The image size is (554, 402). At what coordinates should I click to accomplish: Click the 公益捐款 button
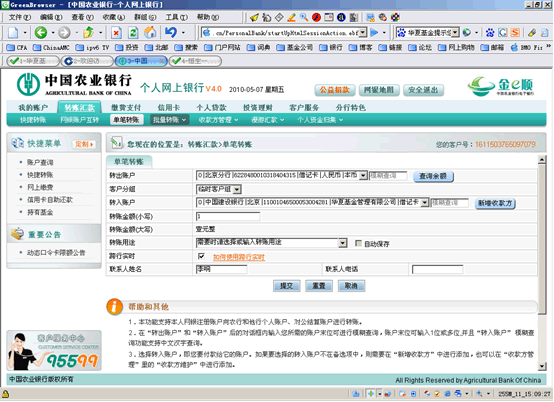pyautogui.click(x=334, y=90)
